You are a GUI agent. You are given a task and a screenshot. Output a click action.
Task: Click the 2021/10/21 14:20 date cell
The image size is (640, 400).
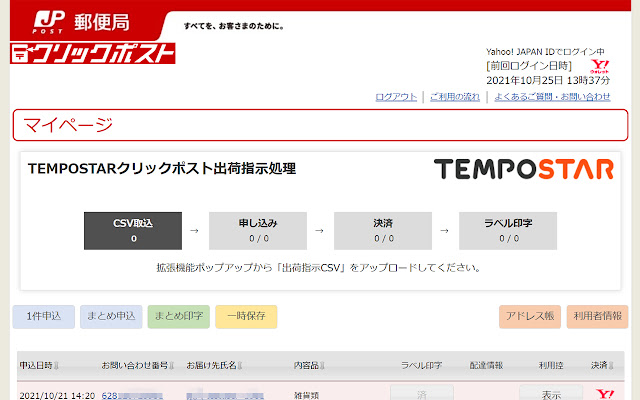pos(57,396)
